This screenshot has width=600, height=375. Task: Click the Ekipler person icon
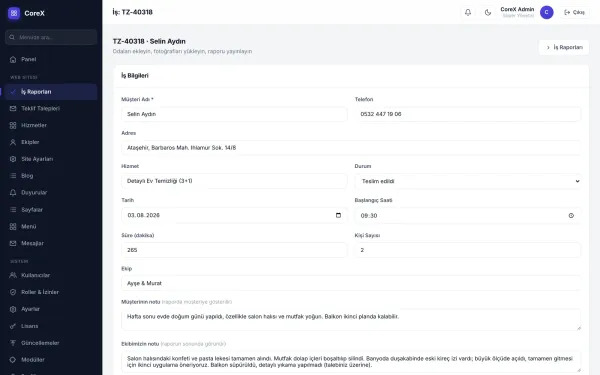13,142
